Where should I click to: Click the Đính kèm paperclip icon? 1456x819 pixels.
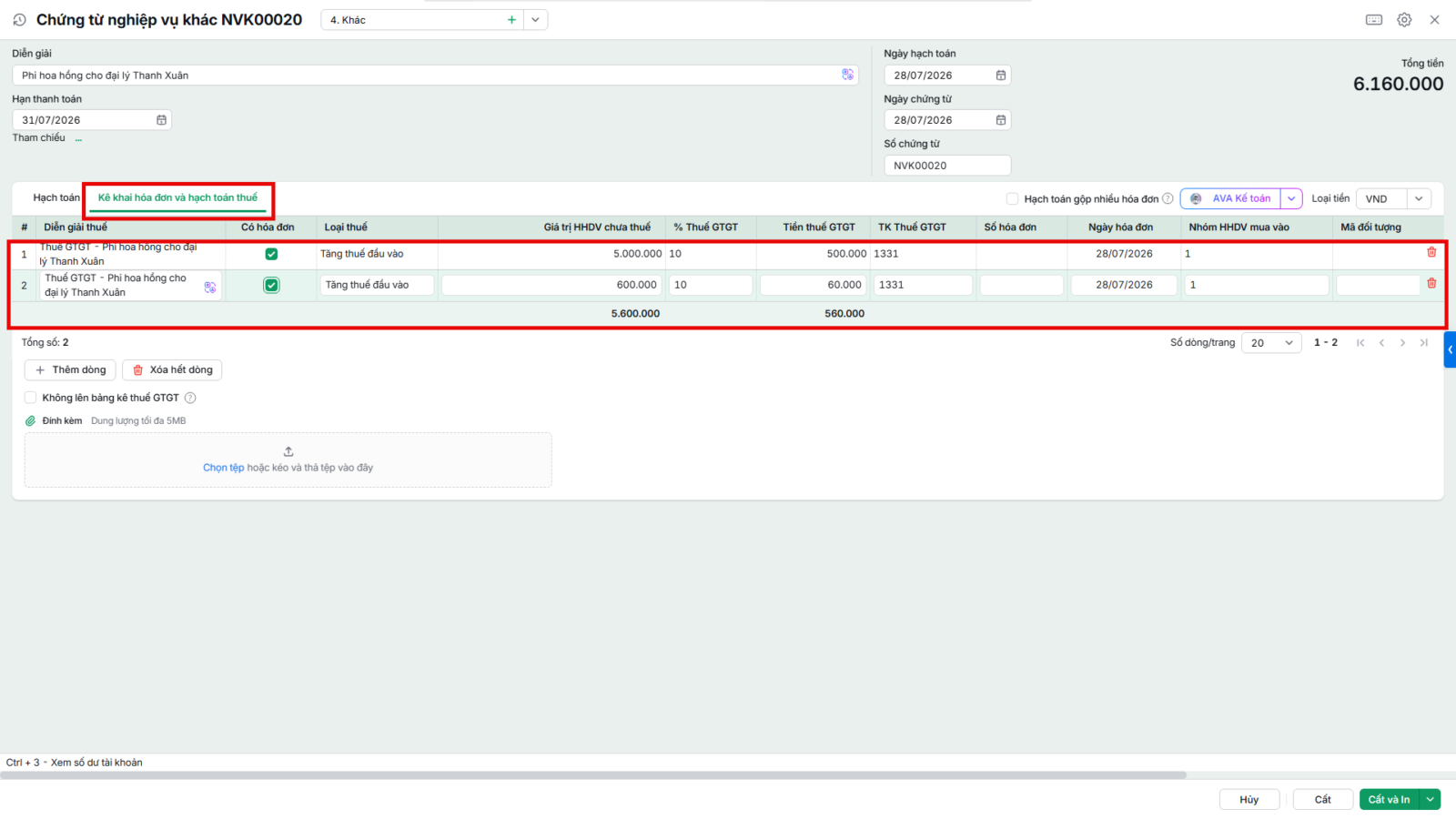tap(30, 421)
